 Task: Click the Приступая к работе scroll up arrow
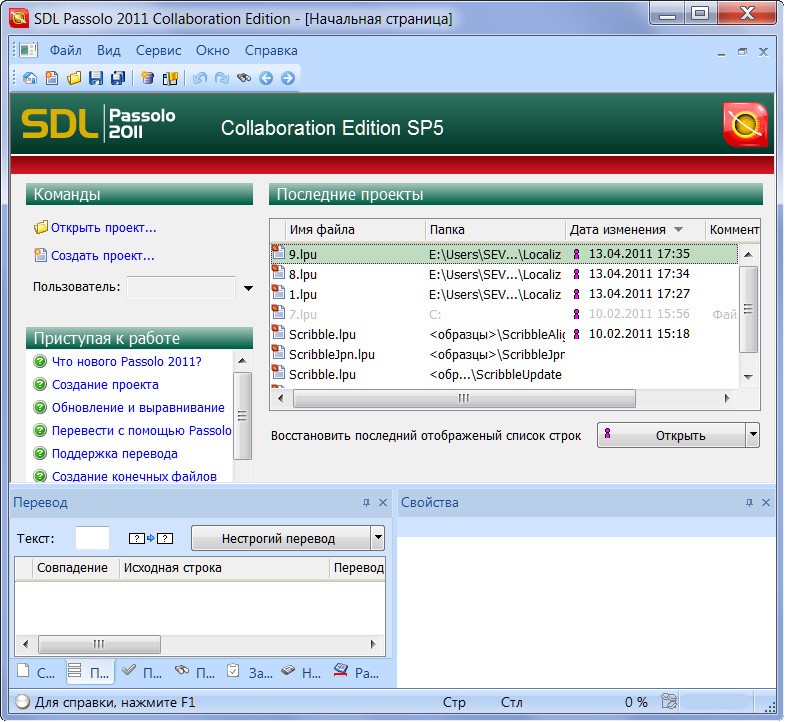[242, 361]
